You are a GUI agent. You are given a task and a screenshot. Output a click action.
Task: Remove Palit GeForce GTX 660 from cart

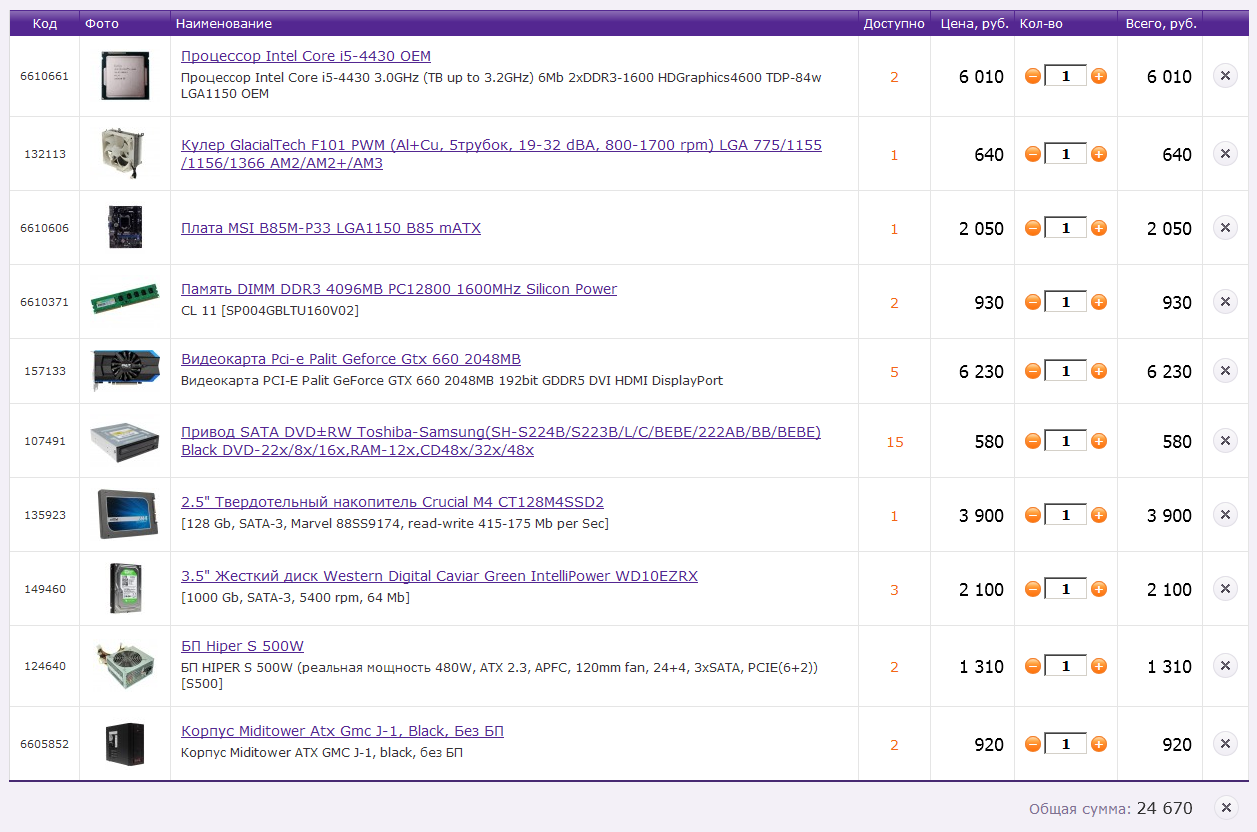click(1225, 371)
